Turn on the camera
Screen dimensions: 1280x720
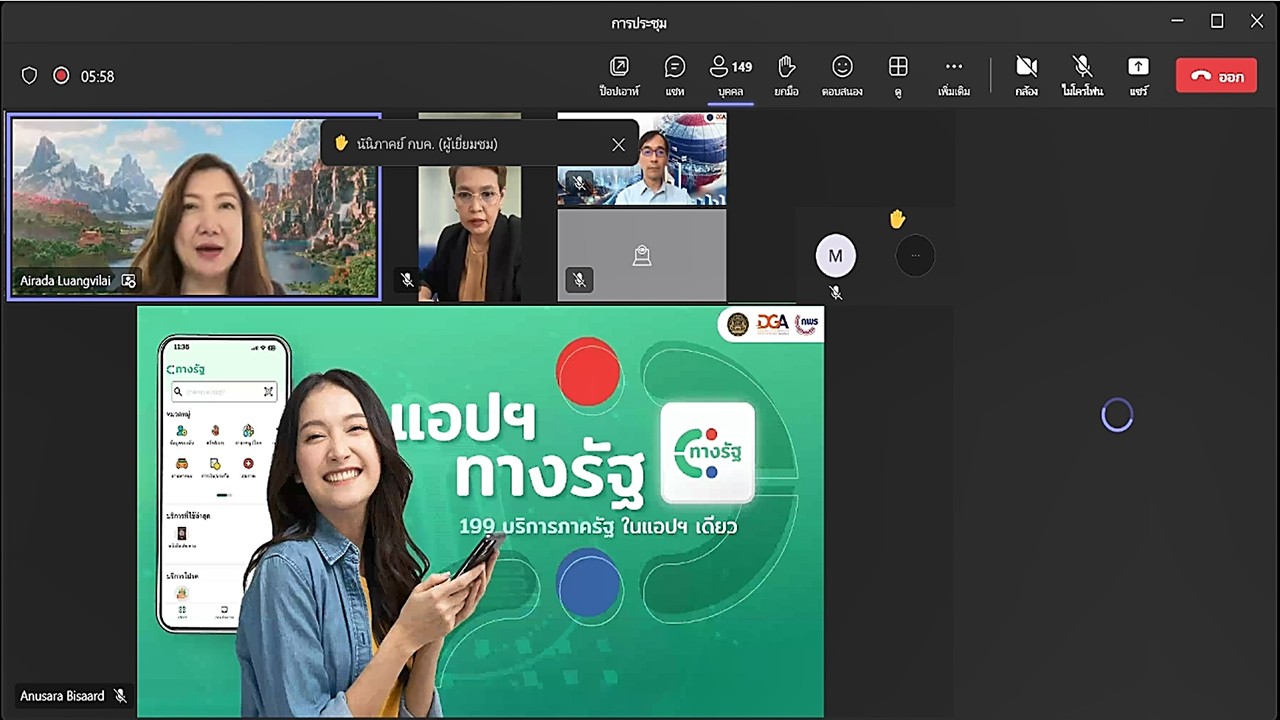[x=1026, y=76]
